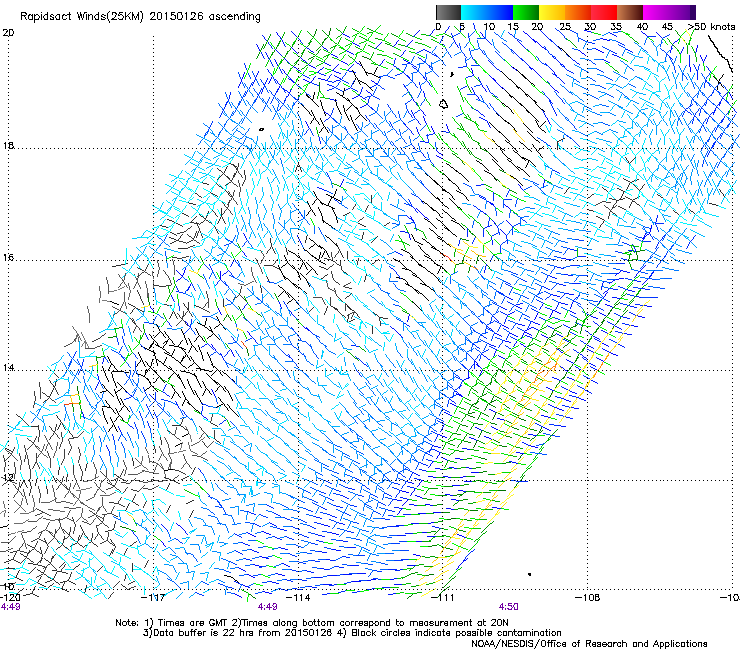Click the orange 25-30 knots color segment
The width and height of the screenshot is (740, 650).
[x=578, y=12]
